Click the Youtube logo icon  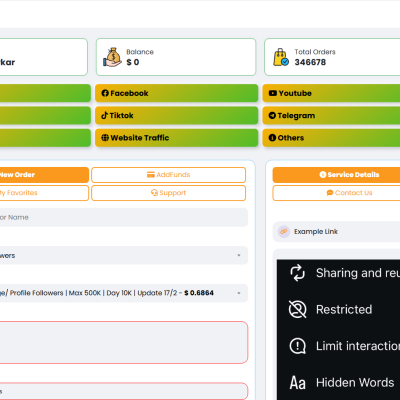click(273, 93)
